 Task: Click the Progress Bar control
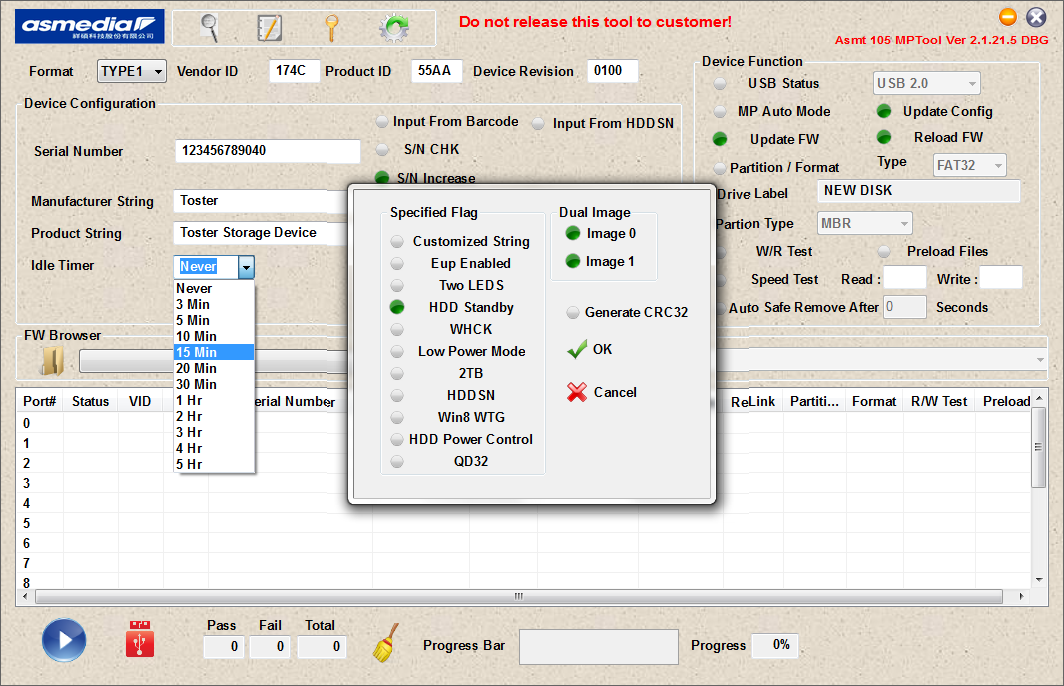[598, 647]
